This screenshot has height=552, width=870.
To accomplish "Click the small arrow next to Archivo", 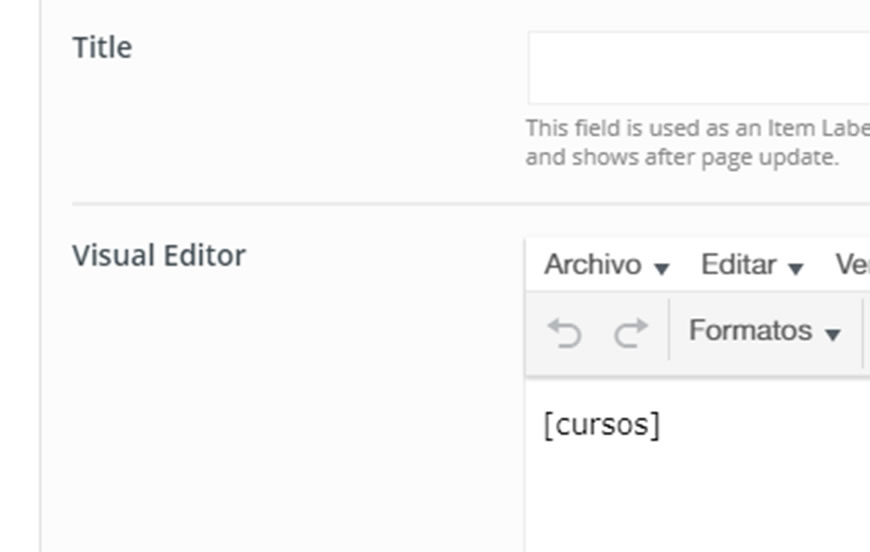I will pyautogui.click(x=661, y=269).
